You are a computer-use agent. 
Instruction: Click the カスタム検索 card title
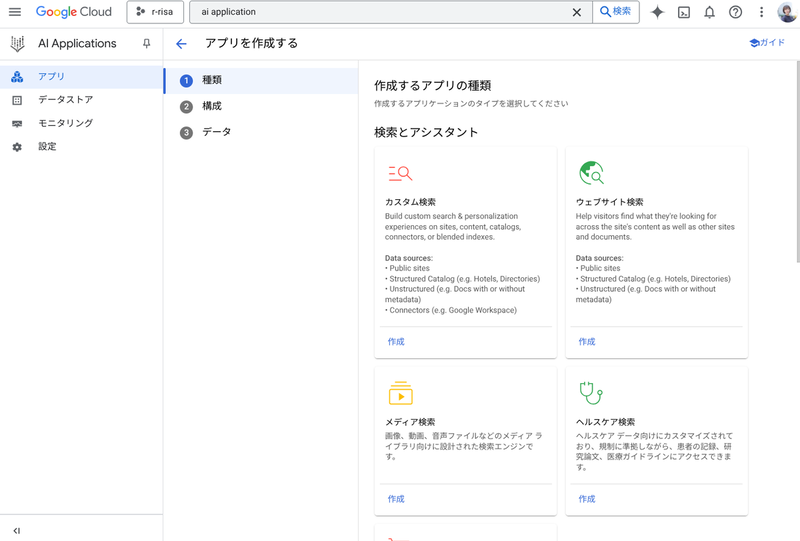pyautogui.click(x=410, y=202)
